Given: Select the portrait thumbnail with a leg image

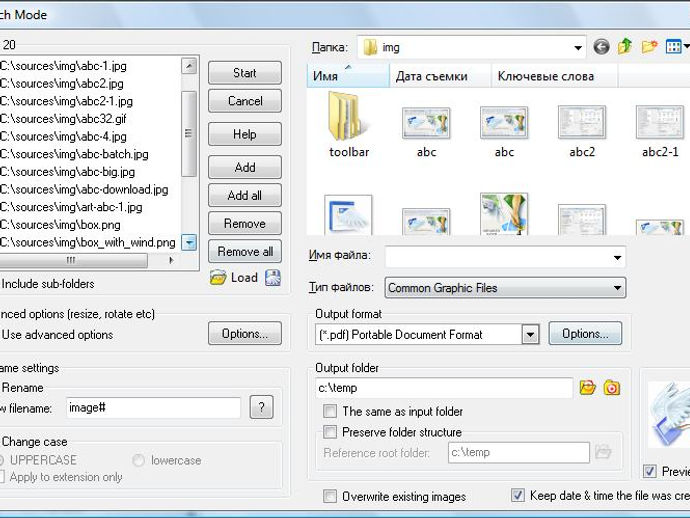Looking at the screenshot, I should (504, 214).
